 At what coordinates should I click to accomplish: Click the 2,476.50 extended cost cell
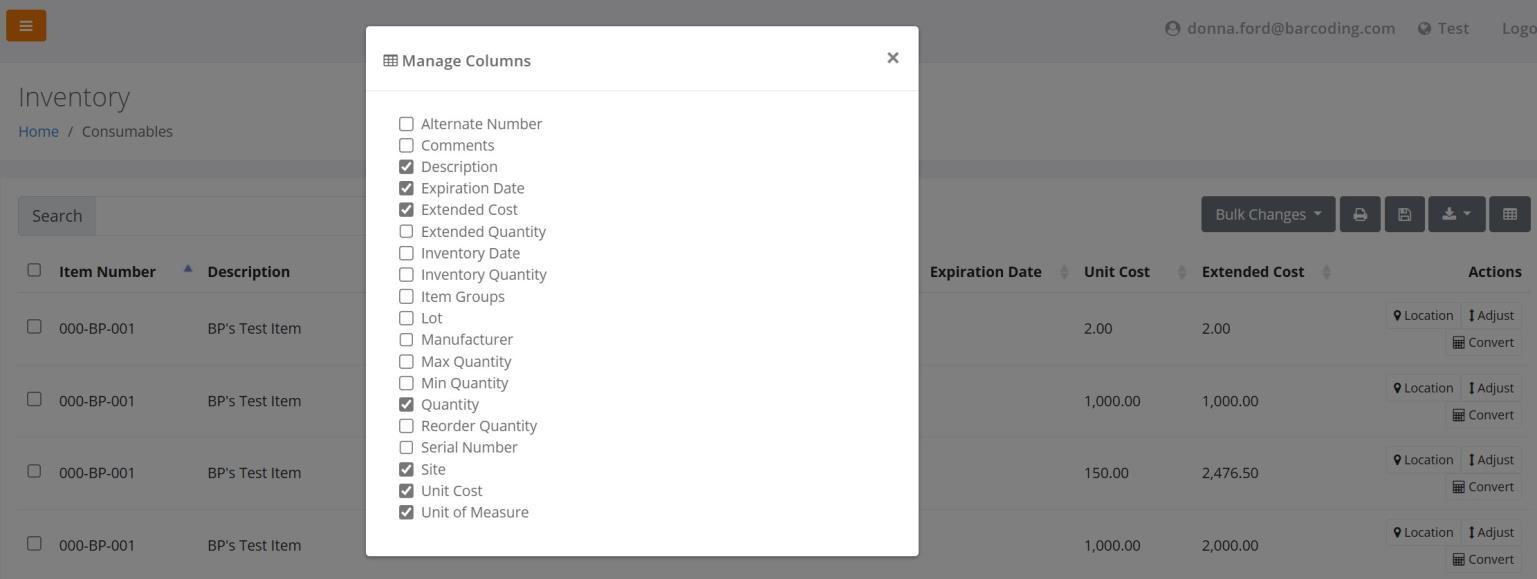pyautogui.click(x=1230, y=473)
